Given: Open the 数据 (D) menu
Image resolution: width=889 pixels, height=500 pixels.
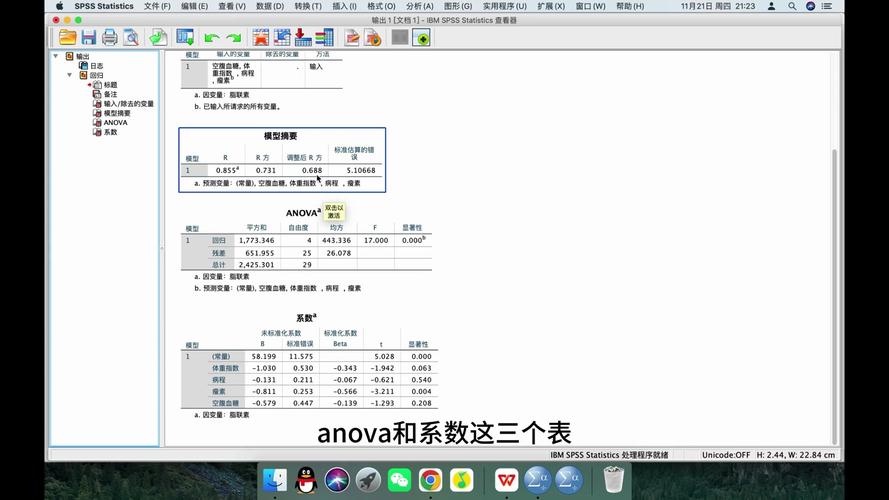Looking at the screenshot, I should pos(270,6).
